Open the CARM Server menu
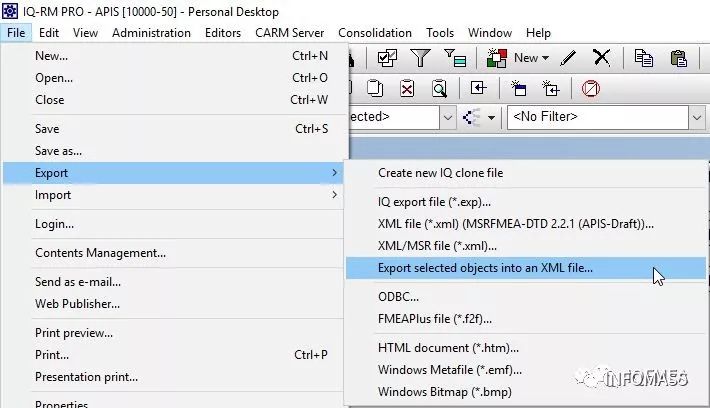 (x=289, y=33)
